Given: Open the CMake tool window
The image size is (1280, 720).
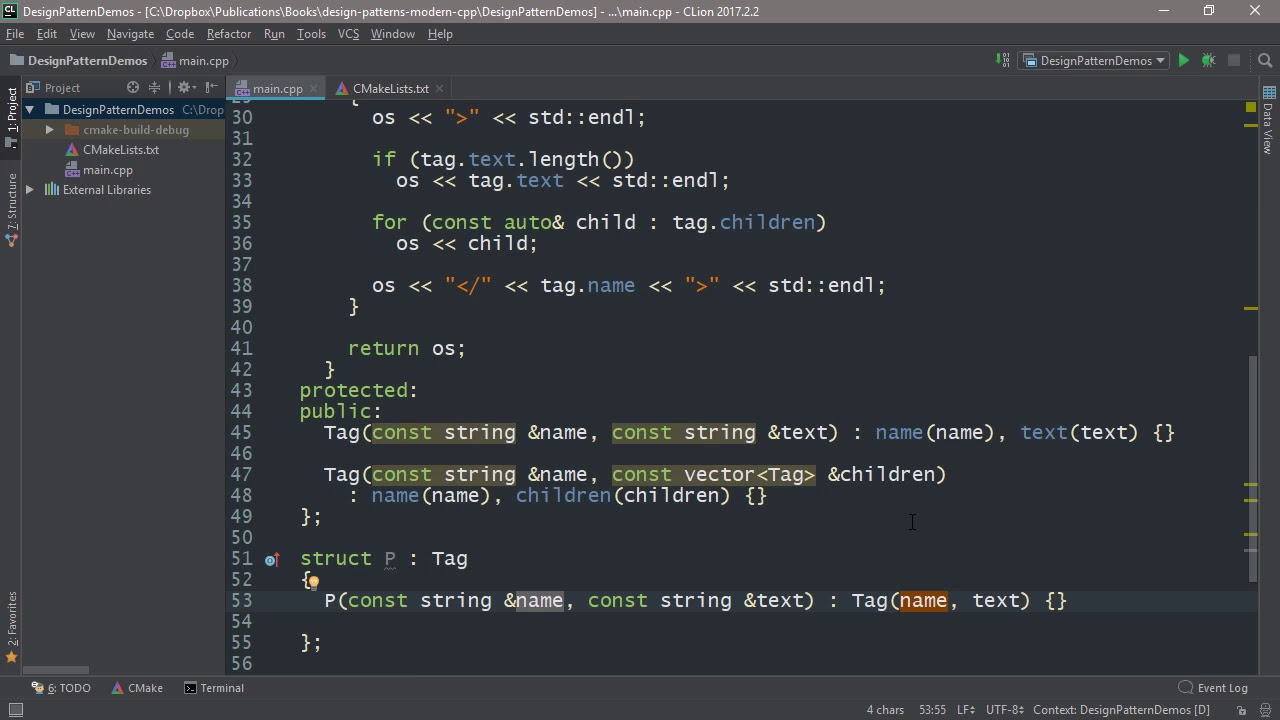Looking at the screenshot, I should click(x=137, y=688).
